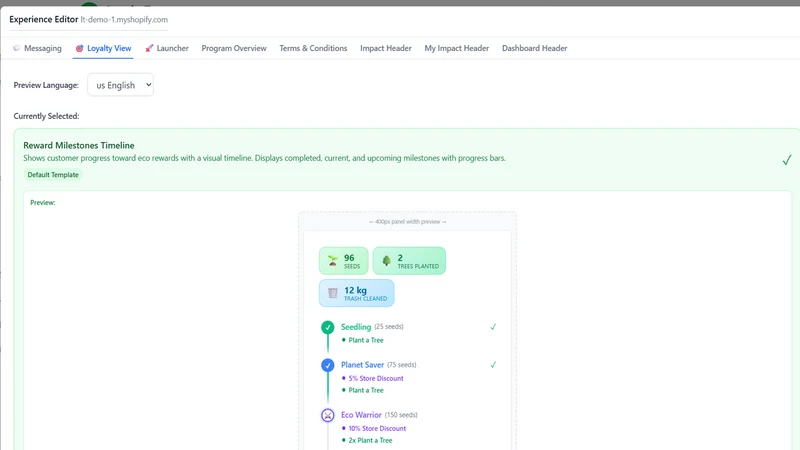The width and height of the screenshot is (800, 450).
Task: Click the checkmark beside Planet Saver milestone
Action: point(493,365)
